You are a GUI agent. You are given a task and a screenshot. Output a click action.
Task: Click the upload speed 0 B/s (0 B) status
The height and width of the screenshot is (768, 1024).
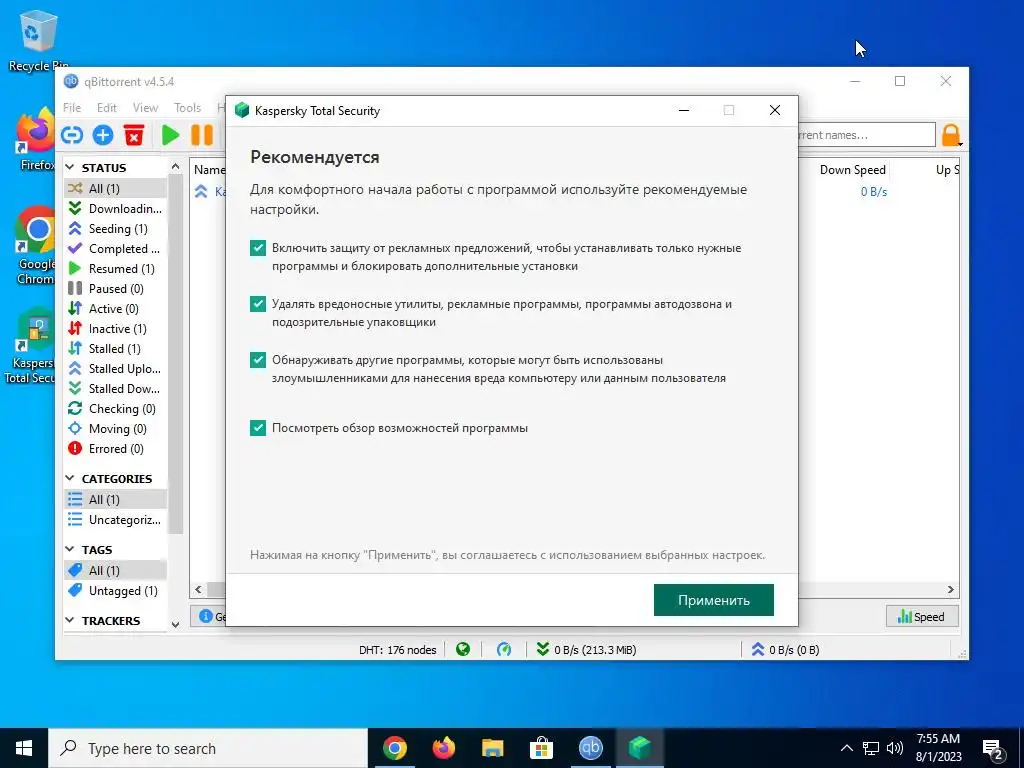tap(785, 650)
